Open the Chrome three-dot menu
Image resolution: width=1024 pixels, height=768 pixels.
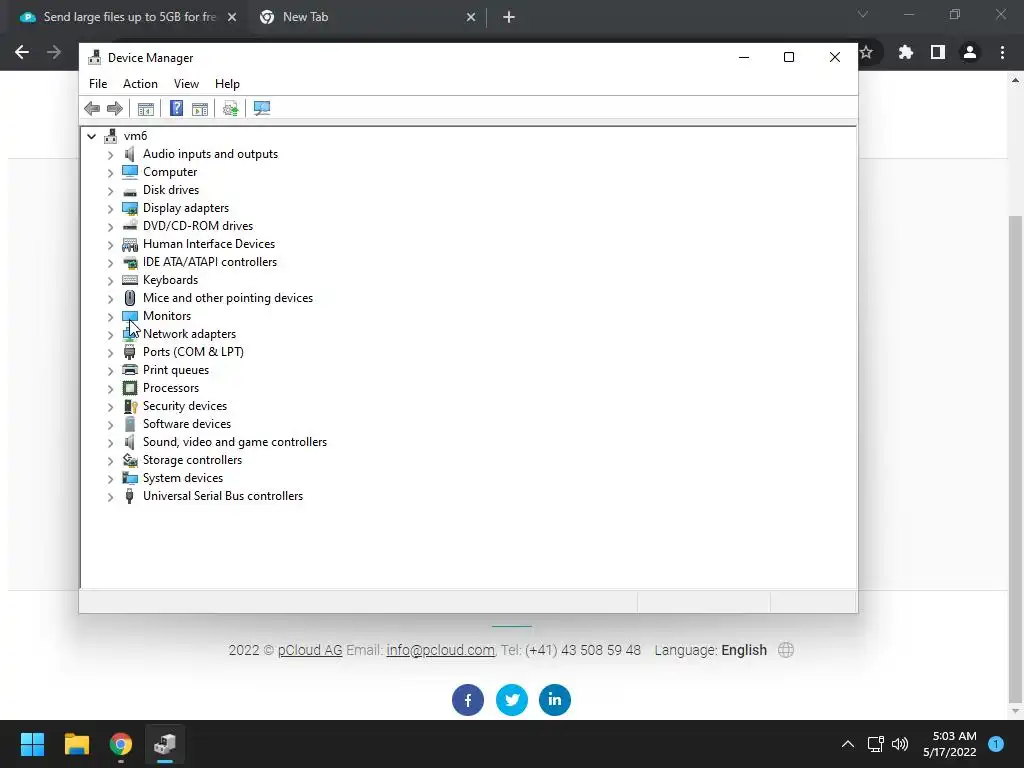click(x=1002, y=52)
